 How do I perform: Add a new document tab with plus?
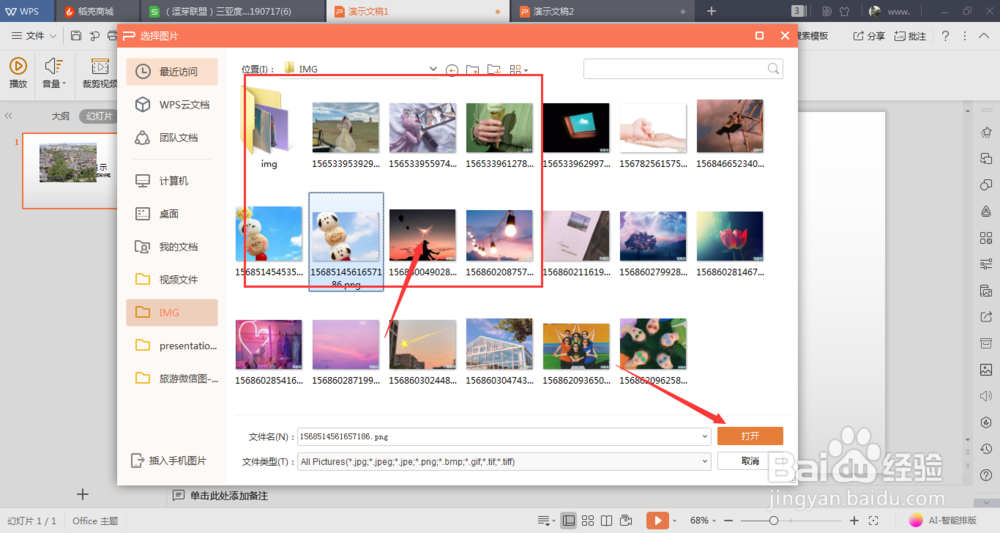tap(712, 11)
